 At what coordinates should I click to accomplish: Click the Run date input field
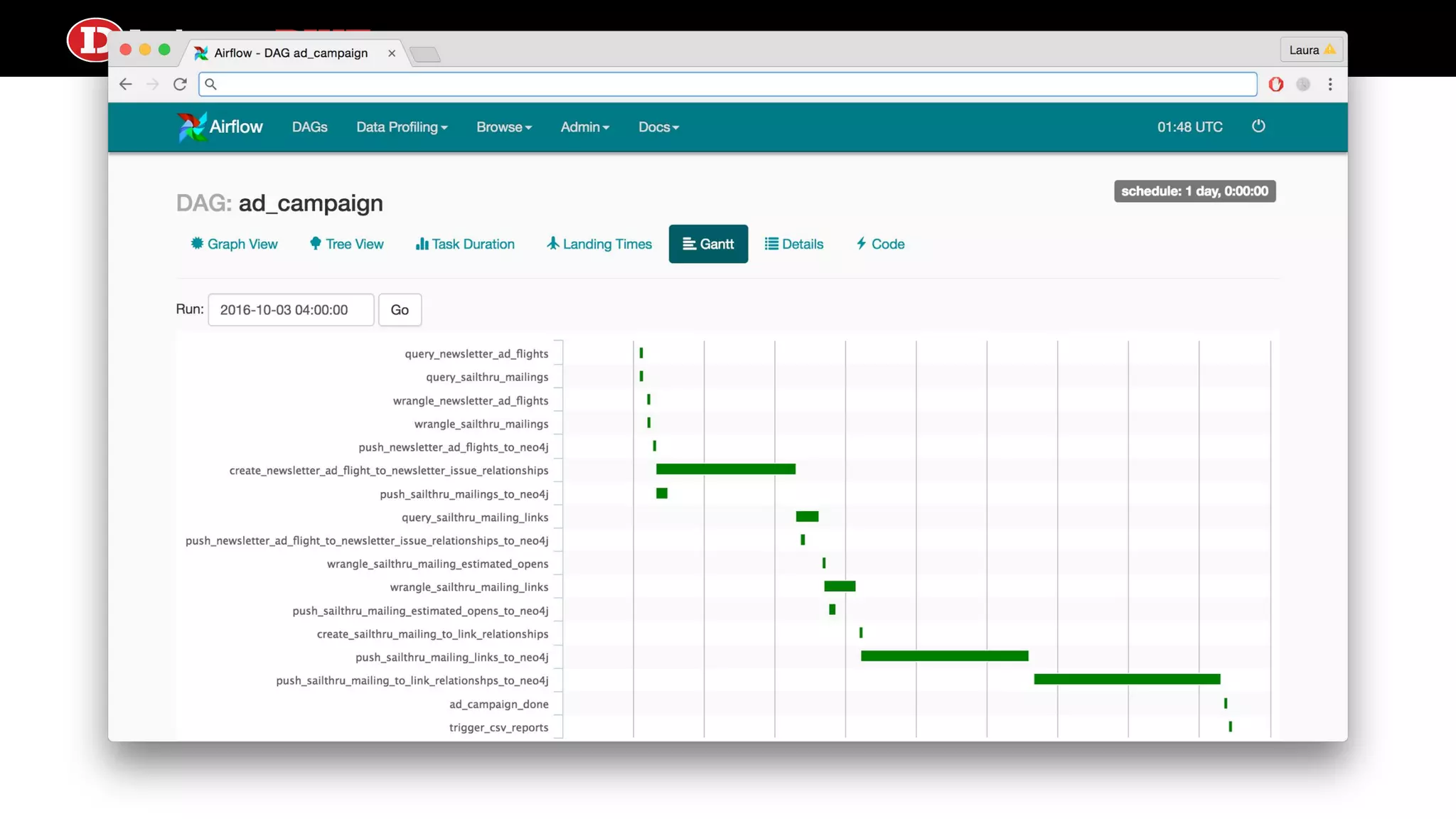[291, 309]
